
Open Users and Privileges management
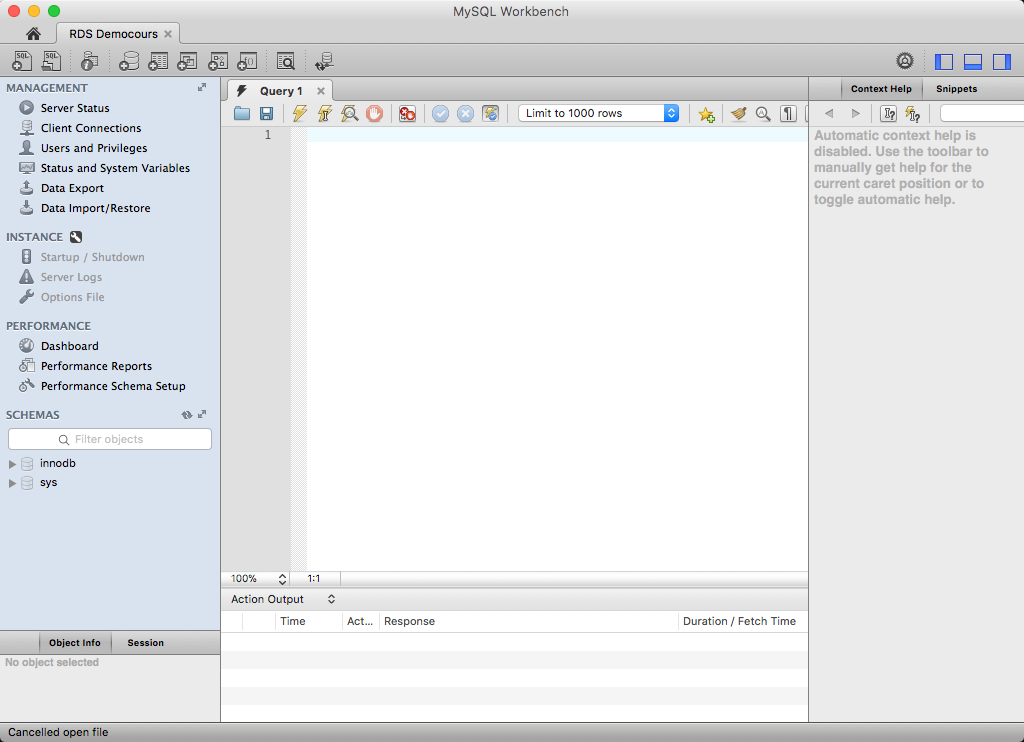[93, 148]
